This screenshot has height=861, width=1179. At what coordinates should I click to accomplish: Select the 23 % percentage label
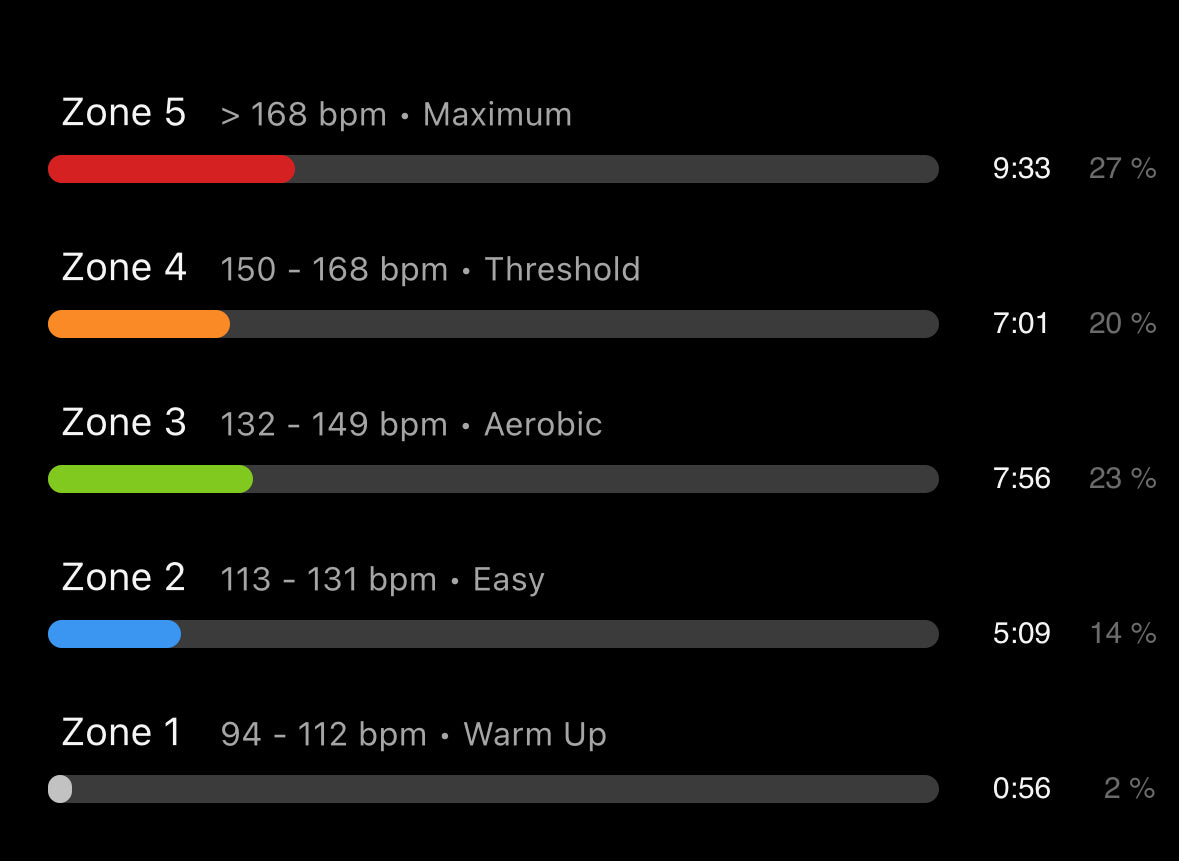pyautogui.click(x=1123, y=478)
